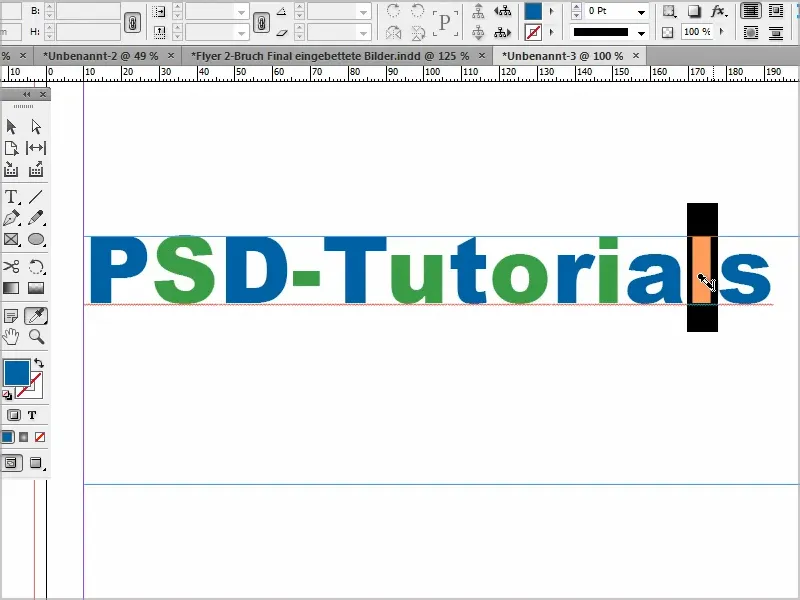This screenshot has height=600, width=800.
Task: Click the Select Container icon
Action: tap(478, 11)
